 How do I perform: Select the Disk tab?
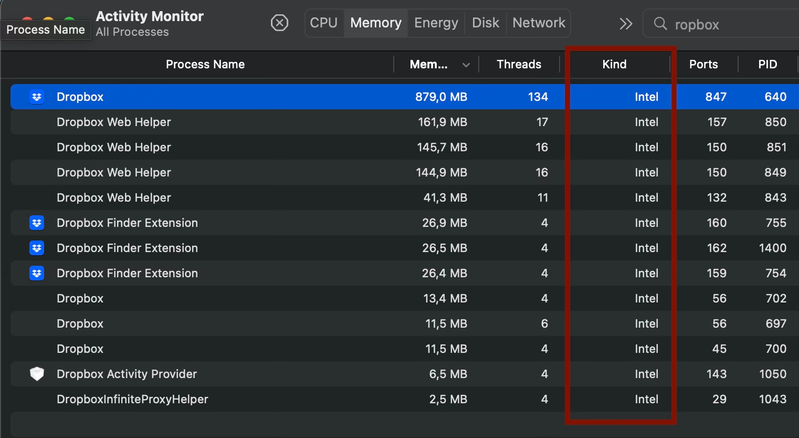(x=486, y=23)
